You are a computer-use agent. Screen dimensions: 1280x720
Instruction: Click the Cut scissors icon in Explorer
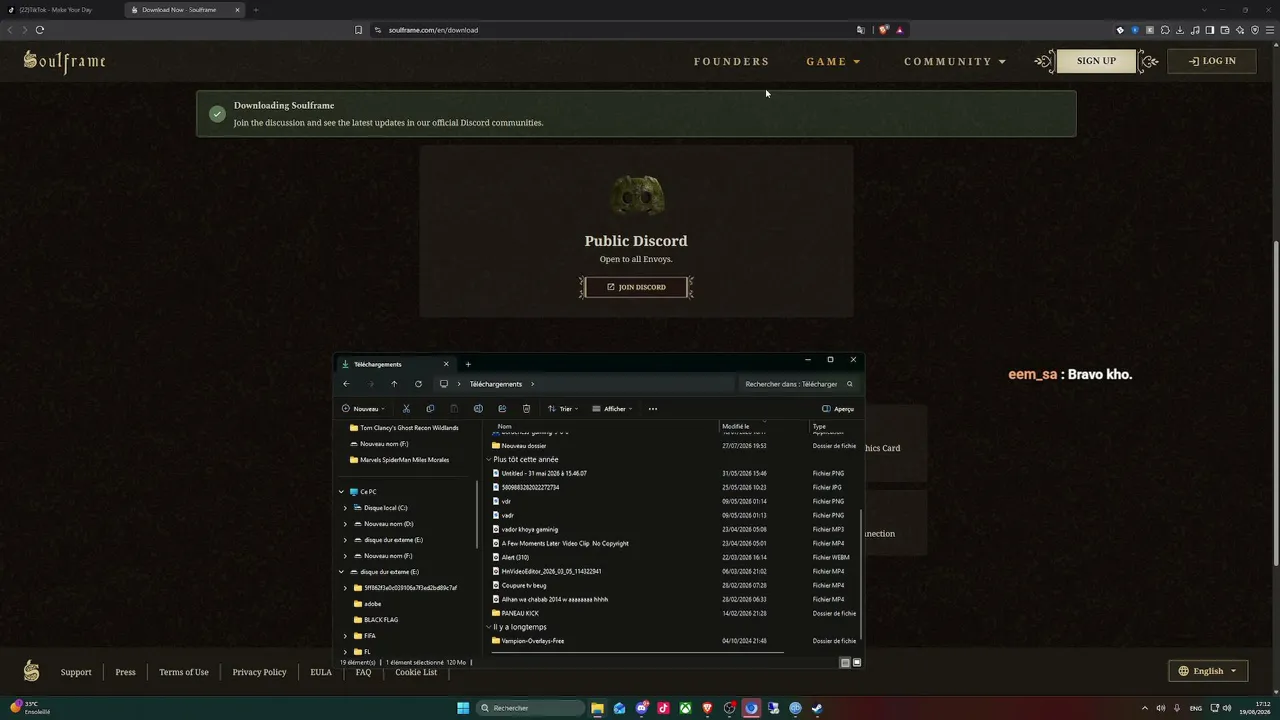tap(406, 409)
